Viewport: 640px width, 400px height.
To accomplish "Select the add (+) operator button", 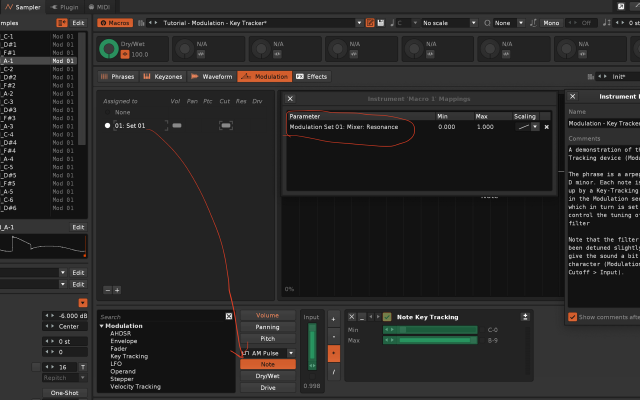I will 333,319.
